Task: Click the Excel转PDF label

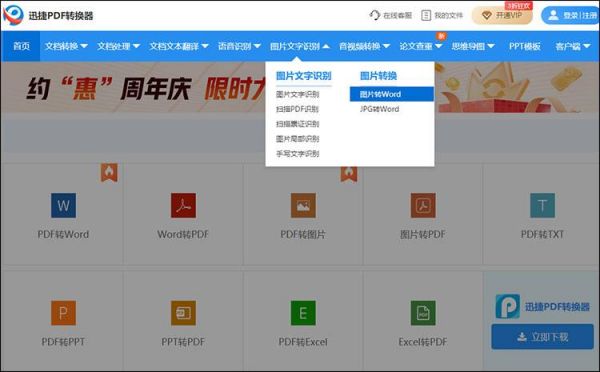Action: click(x=422, y=342)
